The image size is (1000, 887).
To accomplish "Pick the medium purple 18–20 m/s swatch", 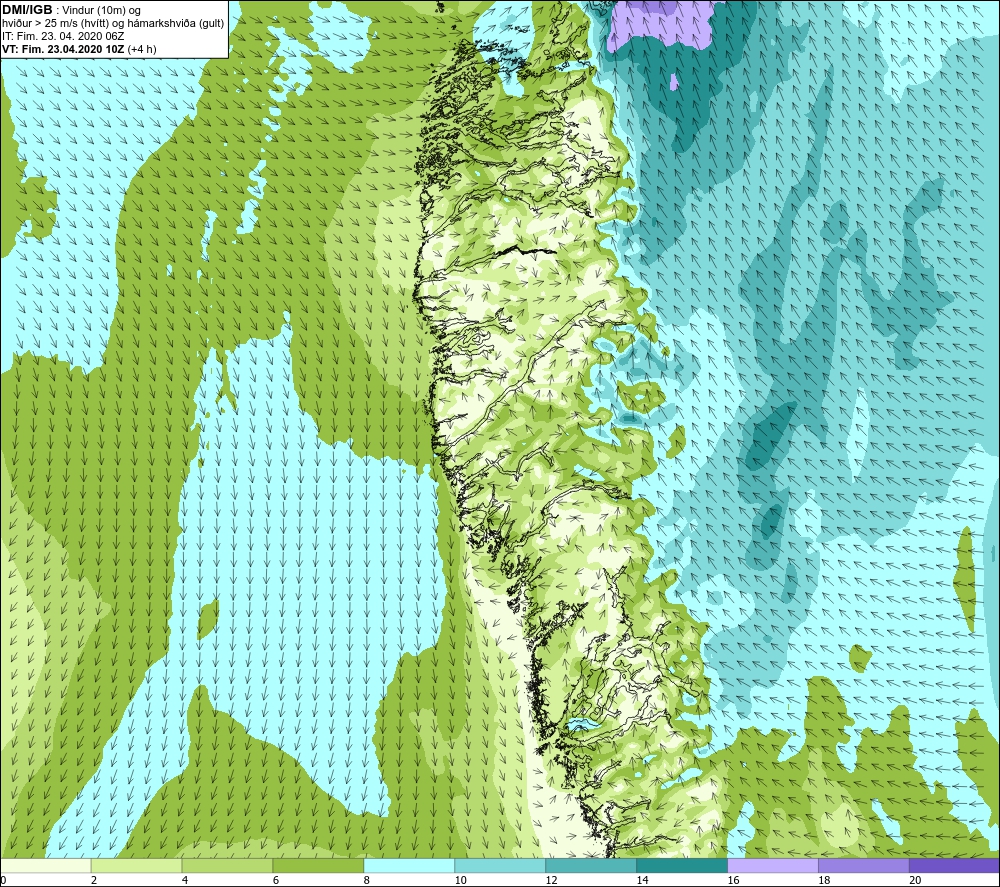I will click(864, 865).
